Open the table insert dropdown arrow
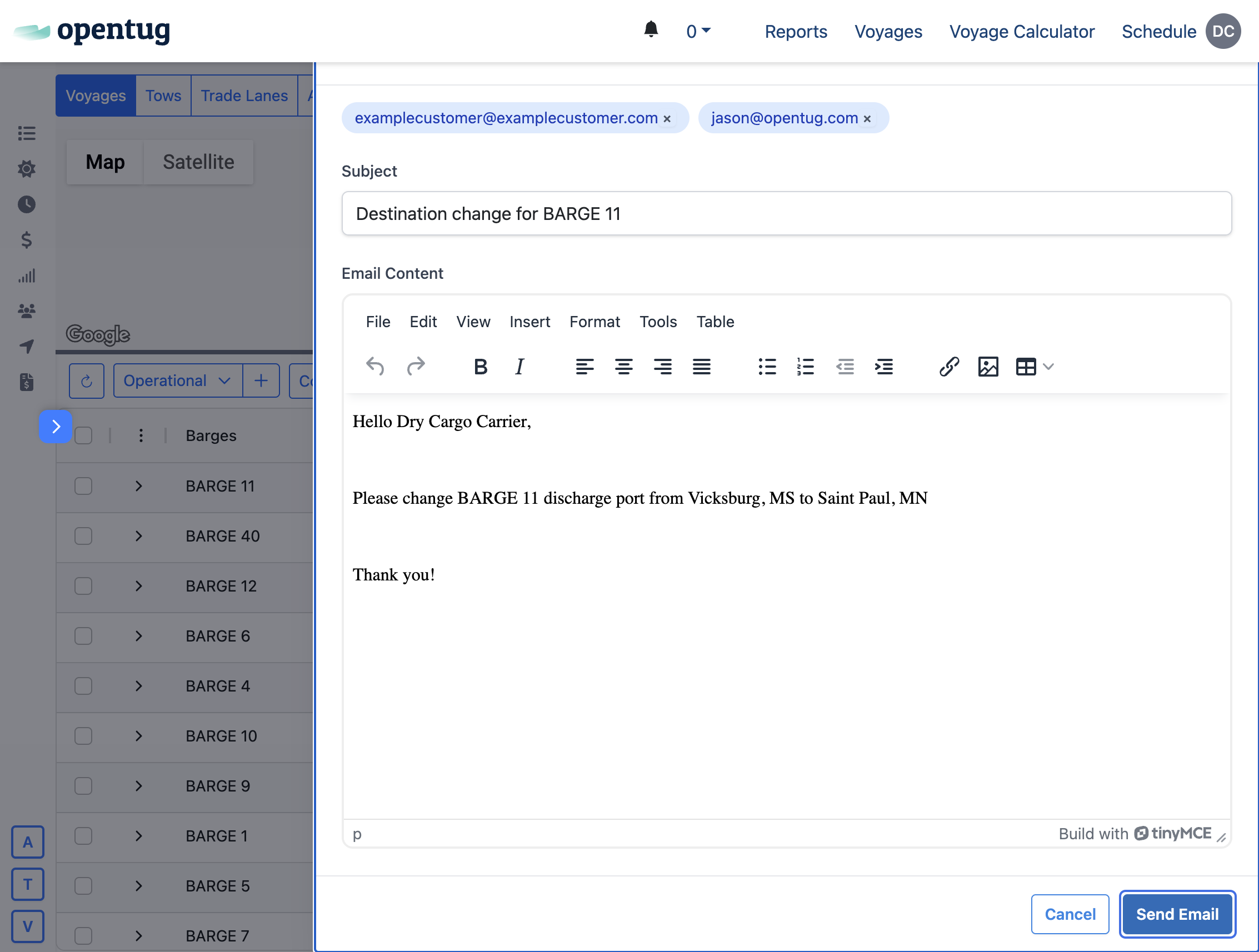 [x=1048, y=367]
